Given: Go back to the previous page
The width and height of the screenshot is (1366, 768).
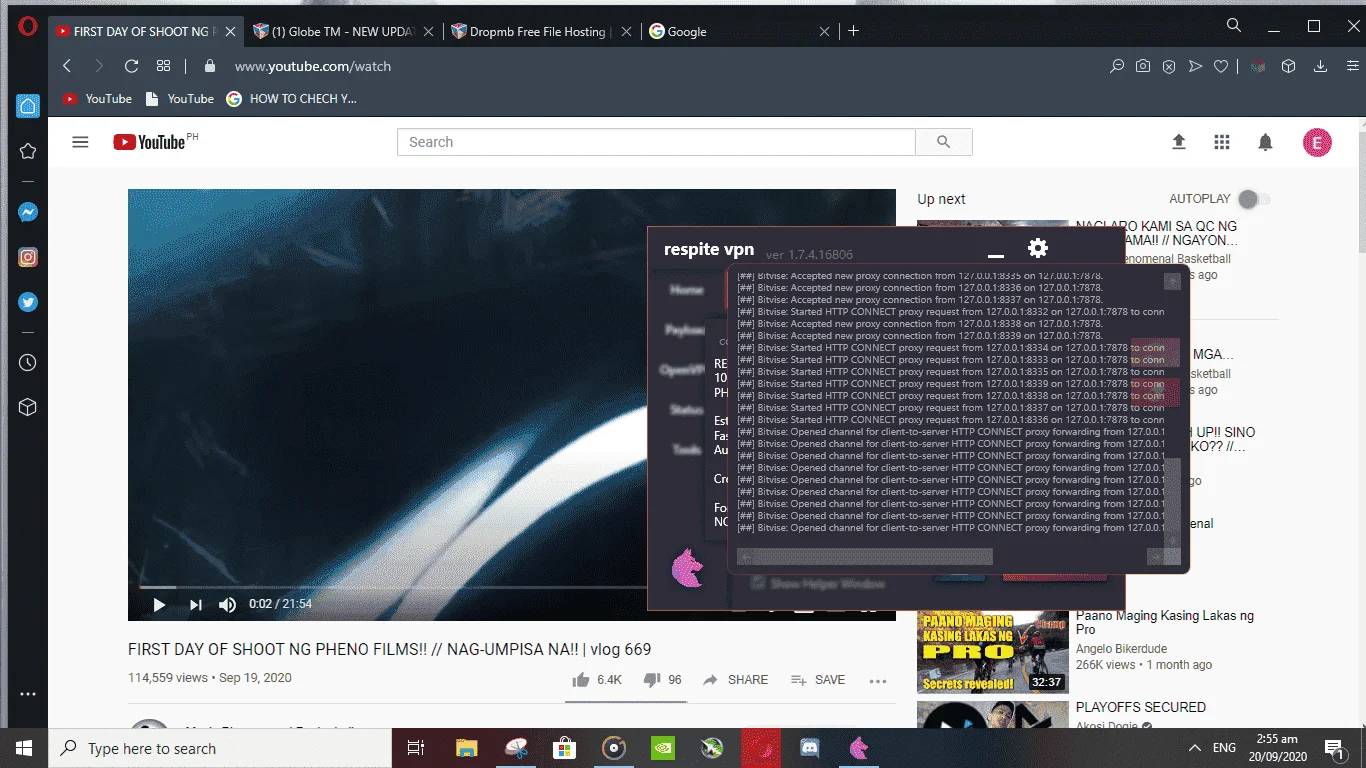Looking at the screenshot, I should [x=67, y=66].
